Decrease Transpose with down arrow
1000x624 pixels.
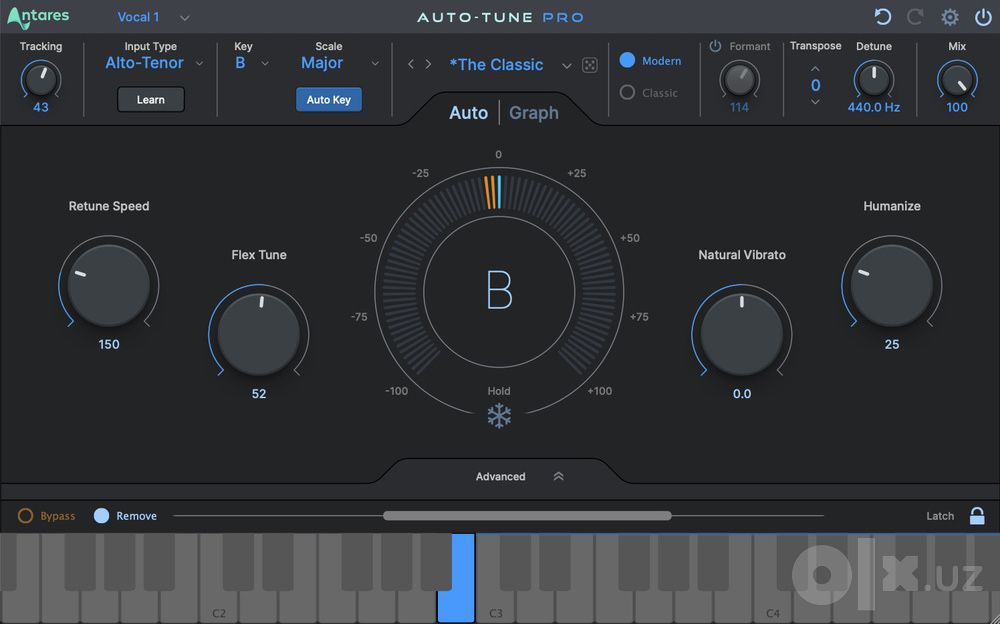815,101
